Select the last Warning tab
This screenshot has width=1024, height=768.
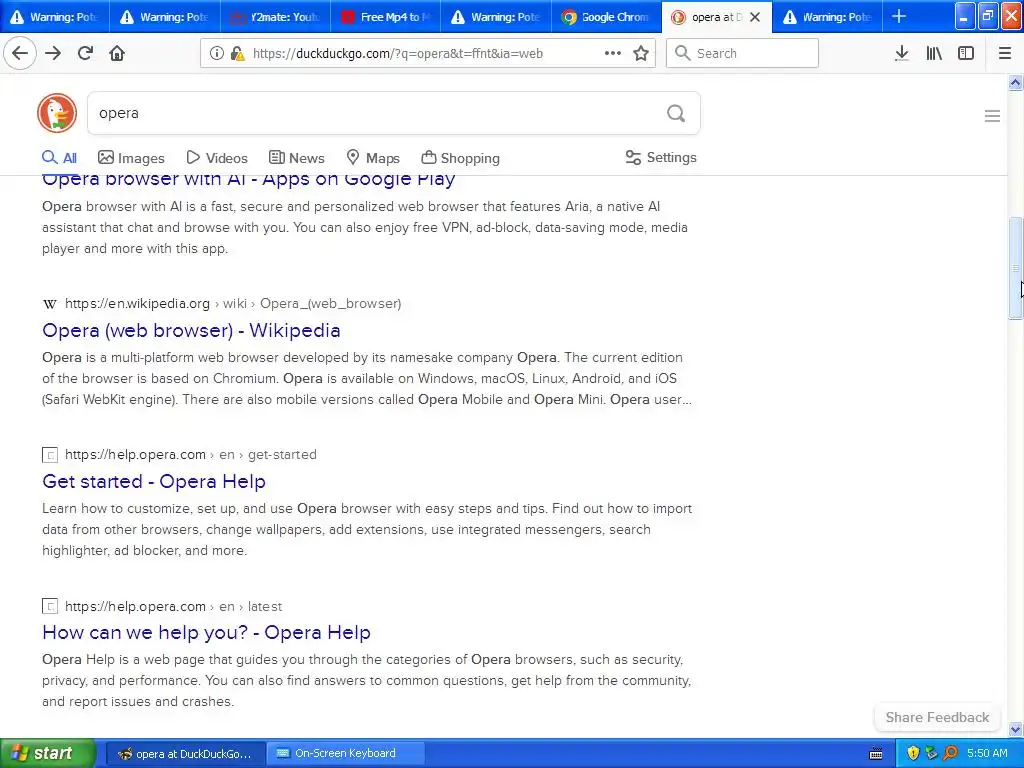(827, 17)
